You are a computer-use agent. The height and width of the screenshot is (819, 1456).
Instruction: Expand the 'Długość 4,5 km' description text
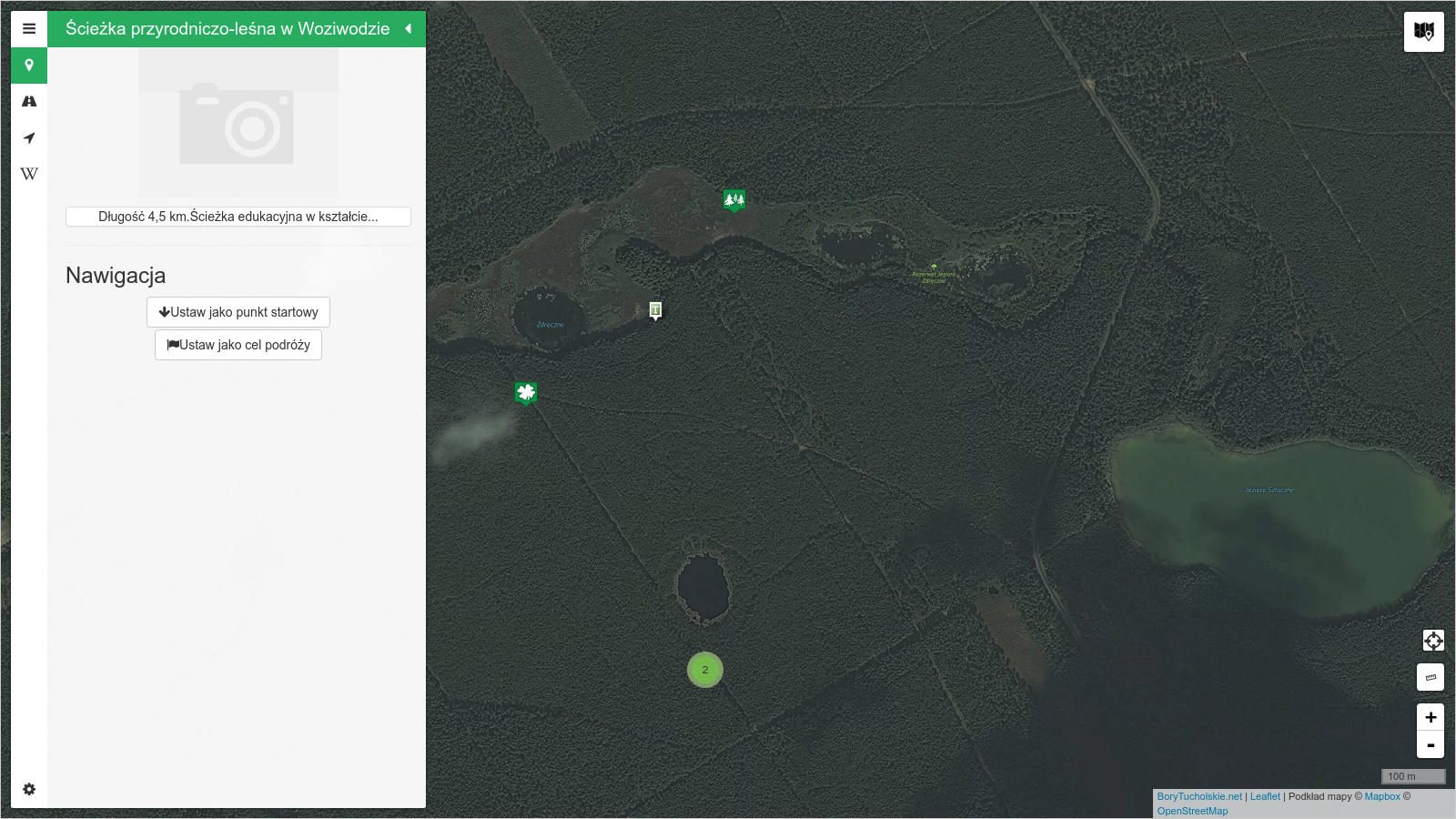point(238,217)
